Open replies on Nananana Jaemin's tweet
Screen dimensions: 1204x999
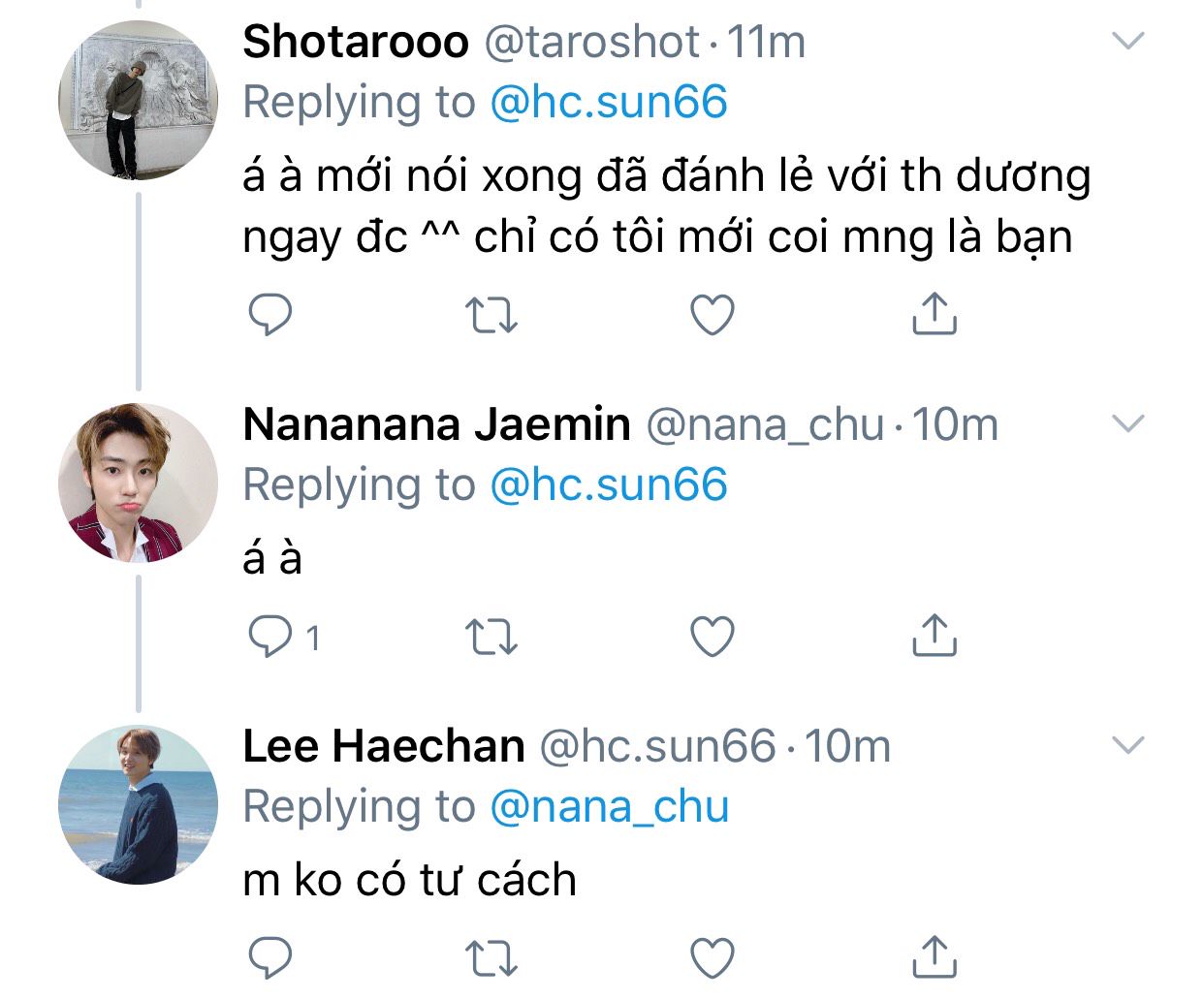[x=270, y=636]
